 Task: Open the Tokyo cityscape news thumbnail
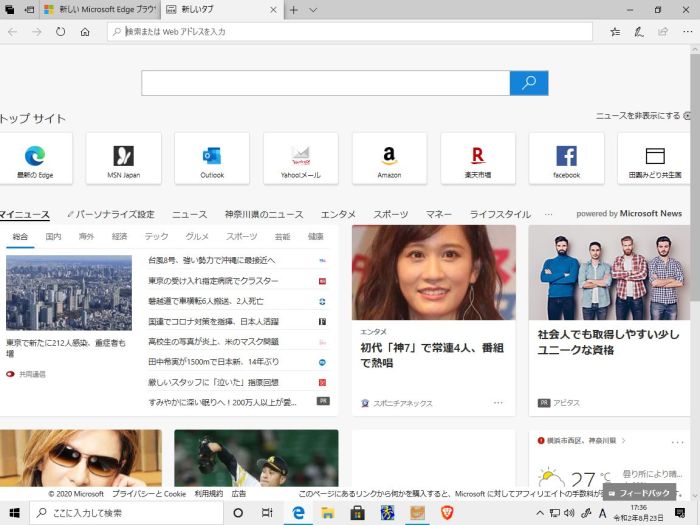click(69, 293)
